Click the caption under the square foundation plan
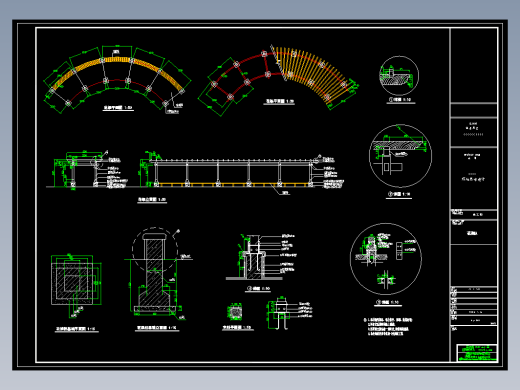 [x=76, y=329]
